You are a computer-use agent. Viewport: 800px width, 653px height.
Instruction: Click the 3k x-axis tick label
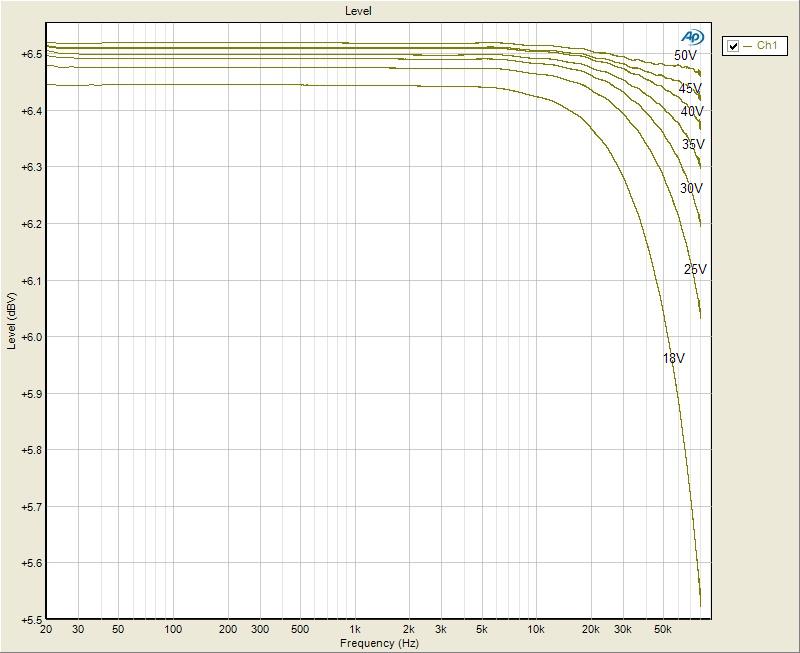tap(441, 630)
